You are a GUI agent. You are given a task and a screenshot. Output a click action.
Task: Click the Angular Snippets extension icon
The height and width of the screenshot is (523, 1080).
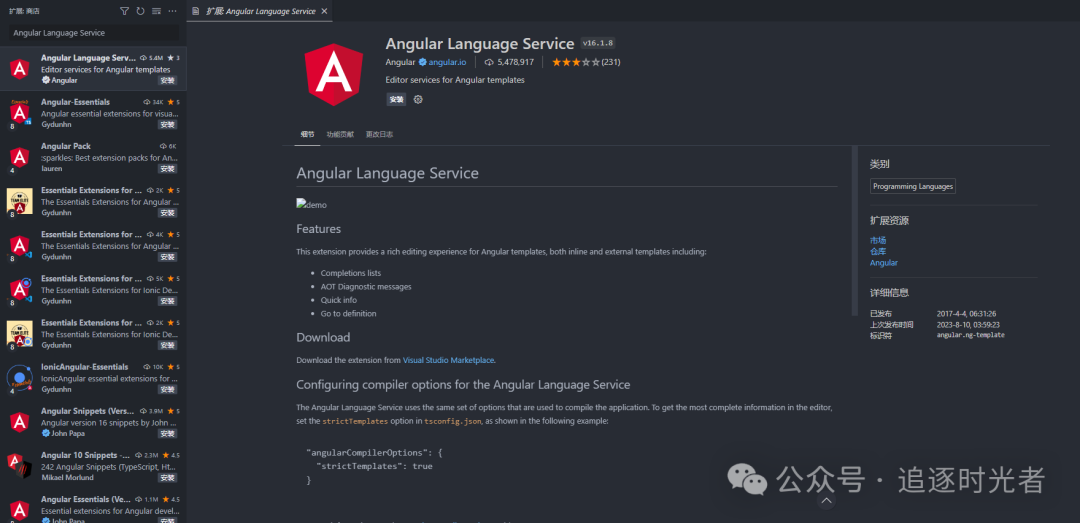tap(19, 422)
